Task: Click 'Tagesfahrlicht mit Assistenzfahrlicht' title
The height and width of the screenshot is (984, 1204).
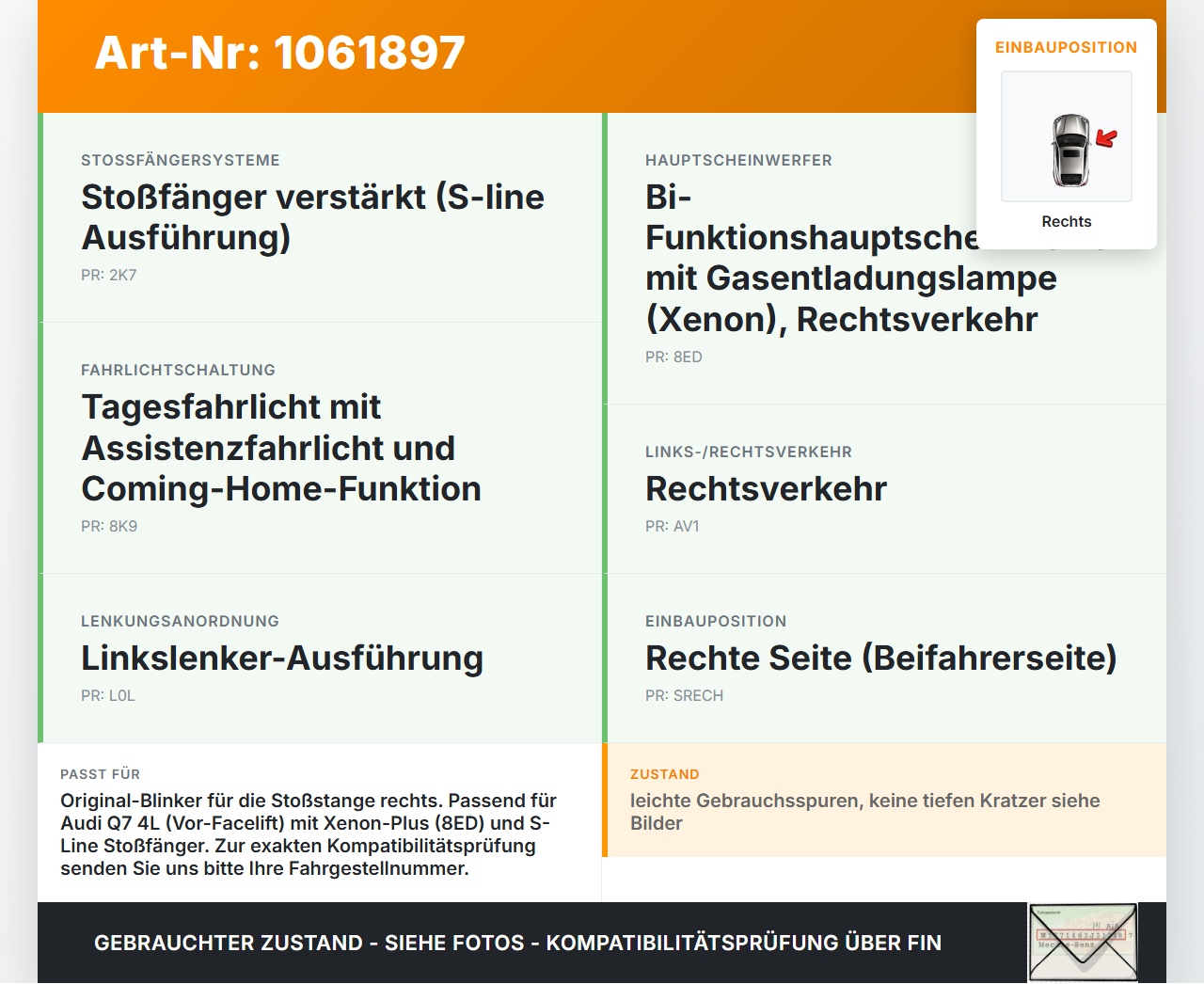Action: click(281, 448)
